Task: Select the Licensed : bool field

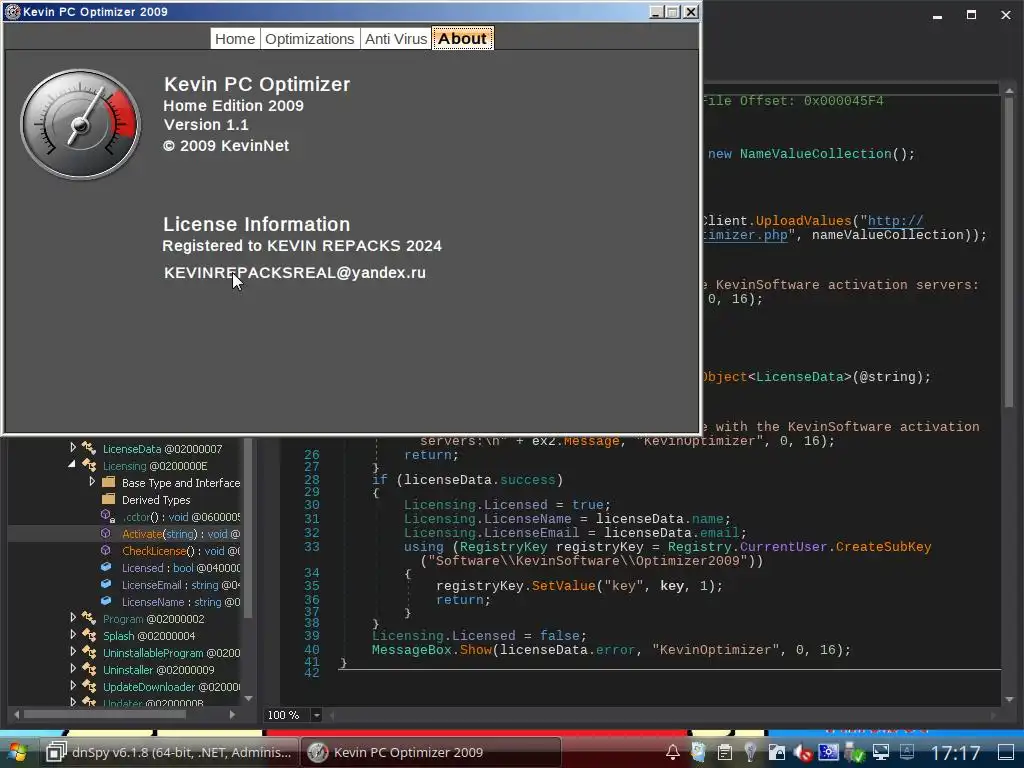Action: [x=180, y=568]
